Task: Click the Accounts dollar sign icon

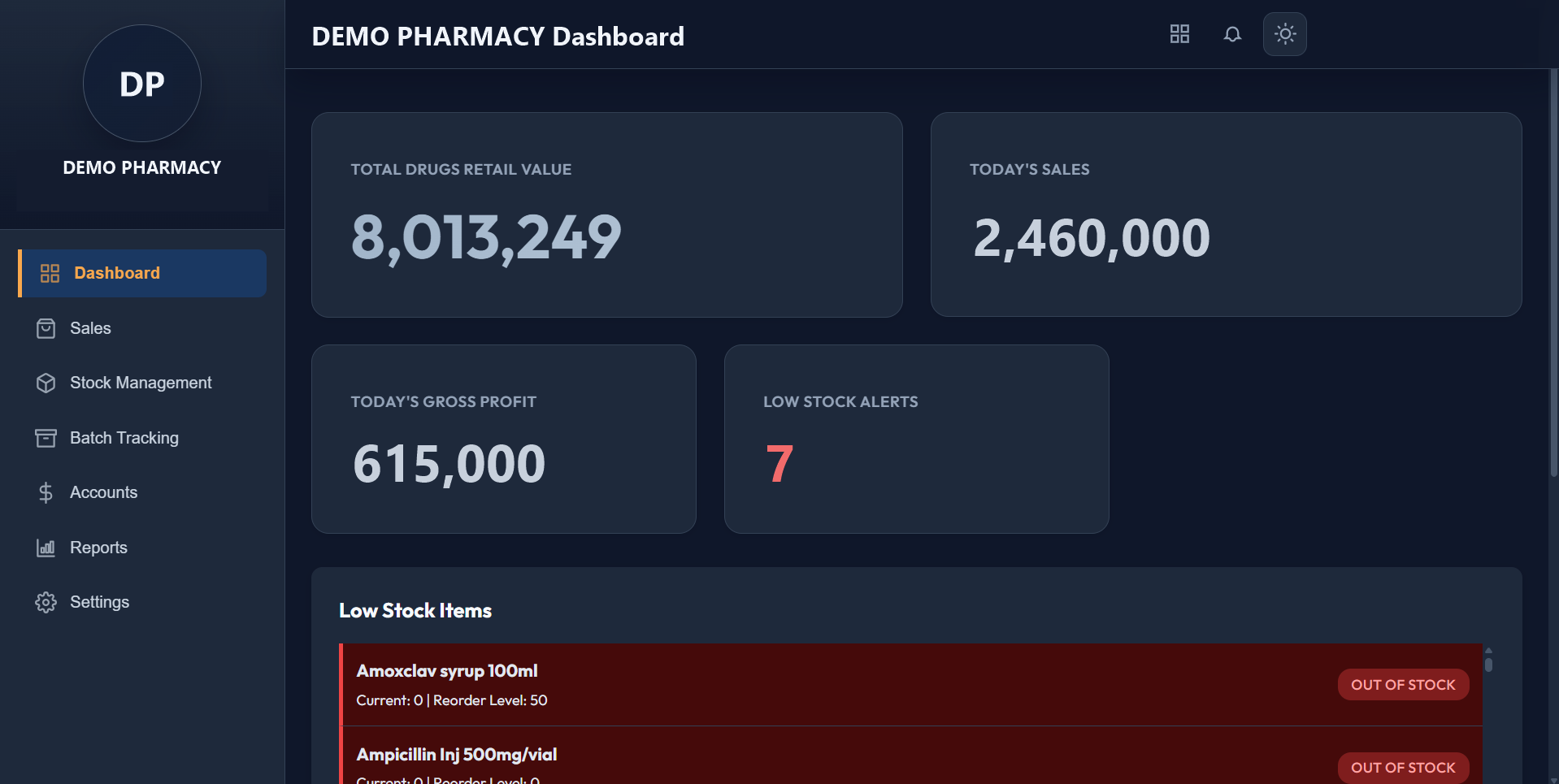Action: click(x=46, y=492)
